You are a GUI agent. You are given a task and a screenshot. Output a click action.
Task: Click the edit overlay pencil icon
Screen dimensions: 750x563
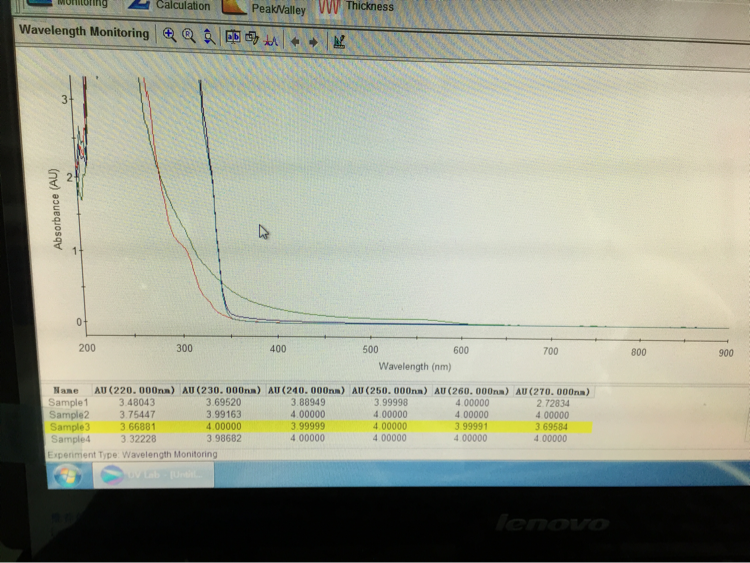point(252,38)
